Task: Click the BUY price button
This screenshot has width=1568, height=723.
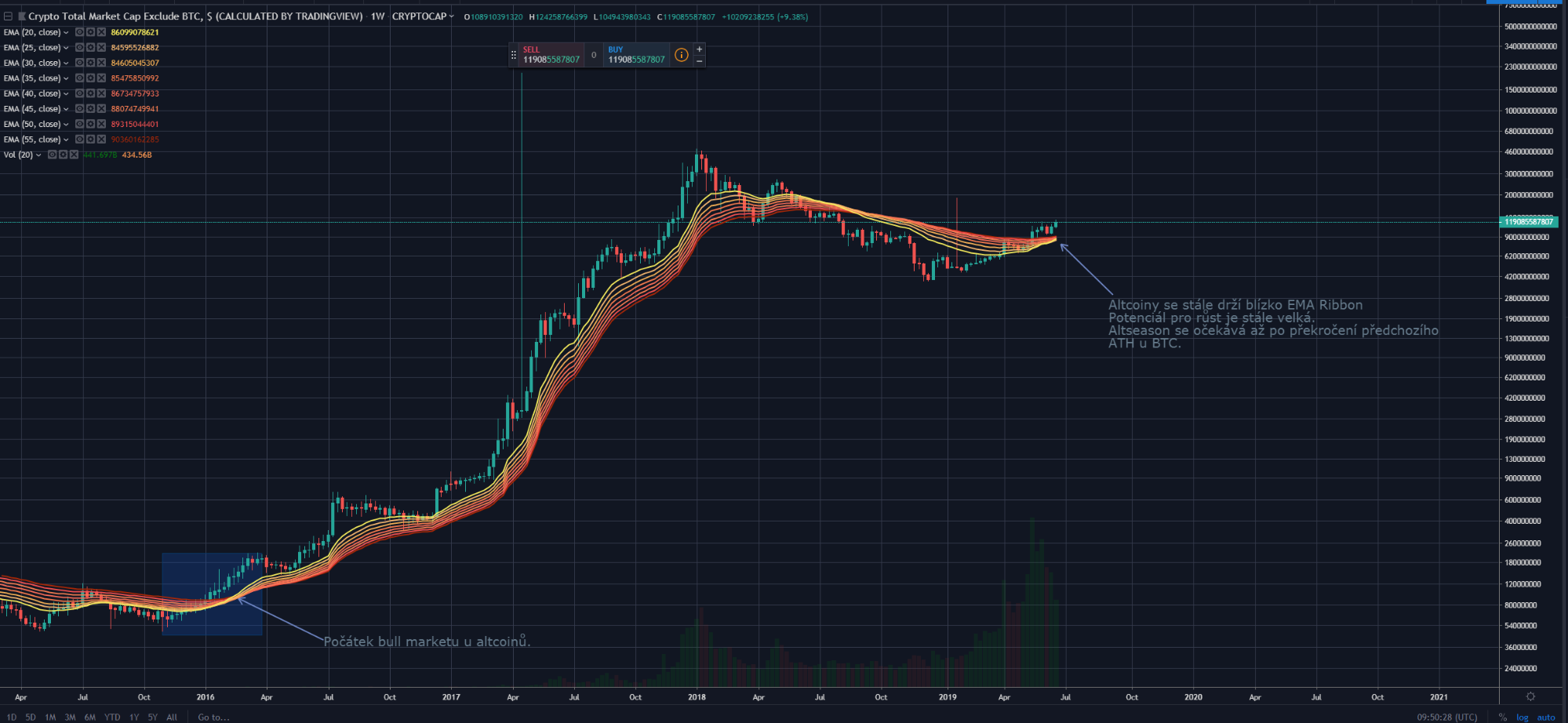Action: [x=636, y=55]
